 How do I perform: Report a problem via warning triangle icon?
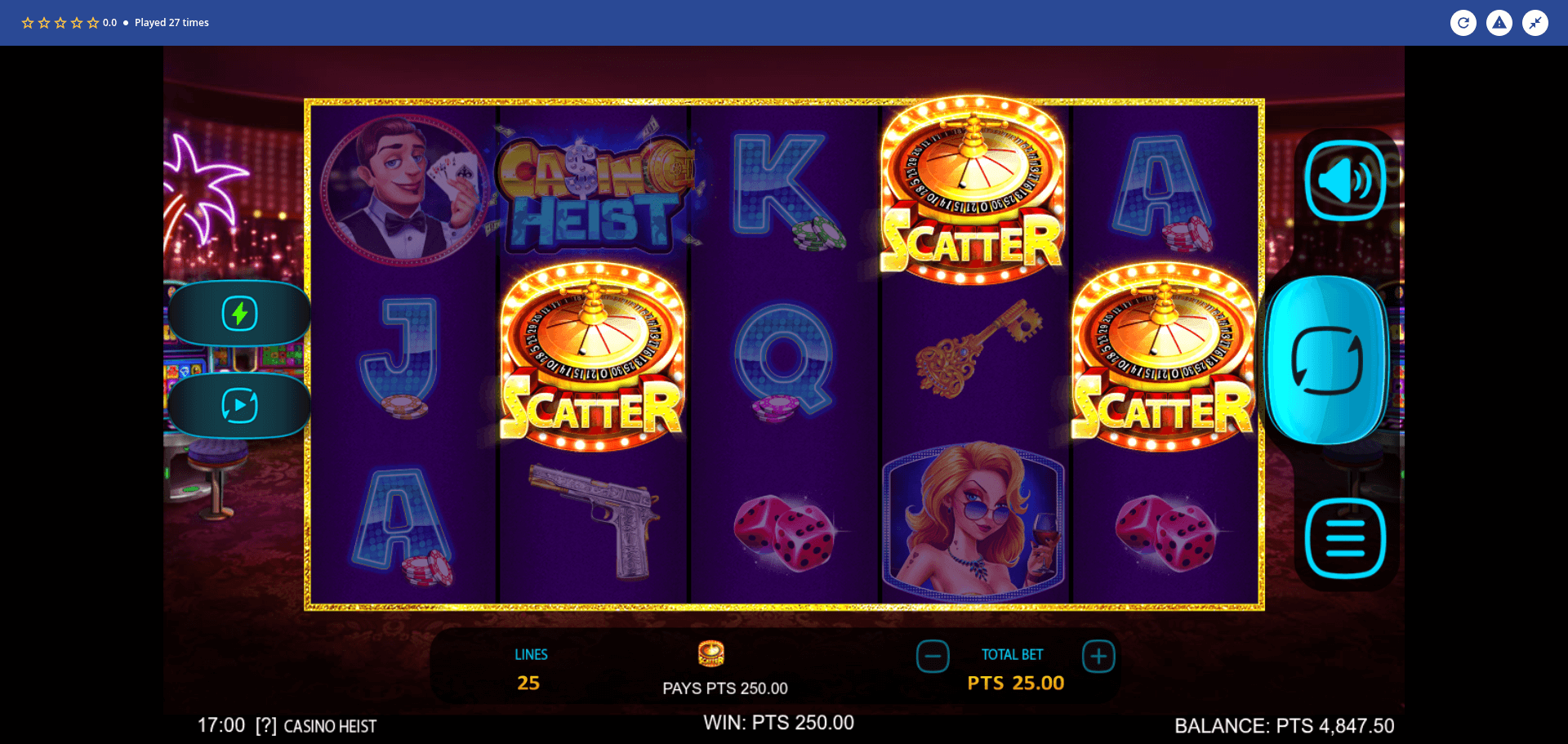1499,23
